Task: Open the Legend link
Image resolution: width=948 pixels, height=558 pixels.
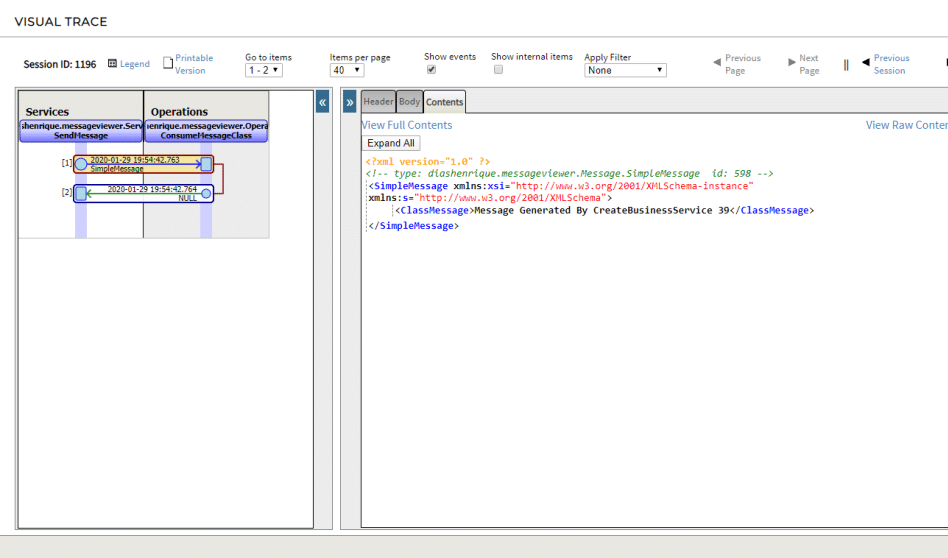Action: click(x=134, y=64)
